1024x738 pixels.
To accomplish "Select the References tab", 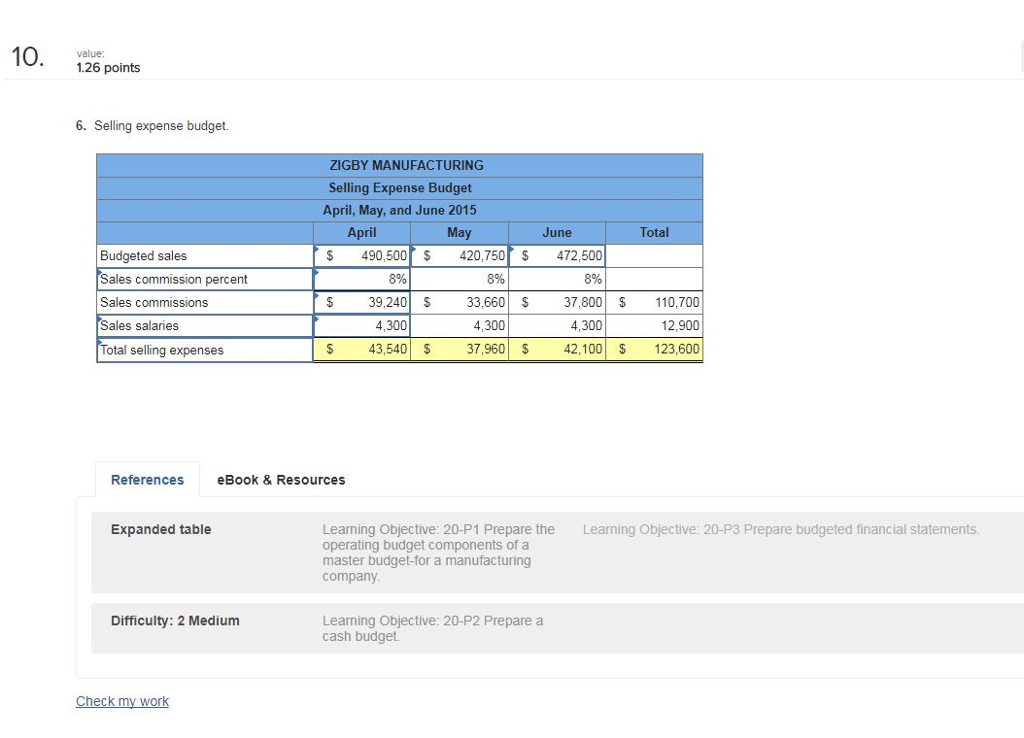I will (x=147, y=480).
